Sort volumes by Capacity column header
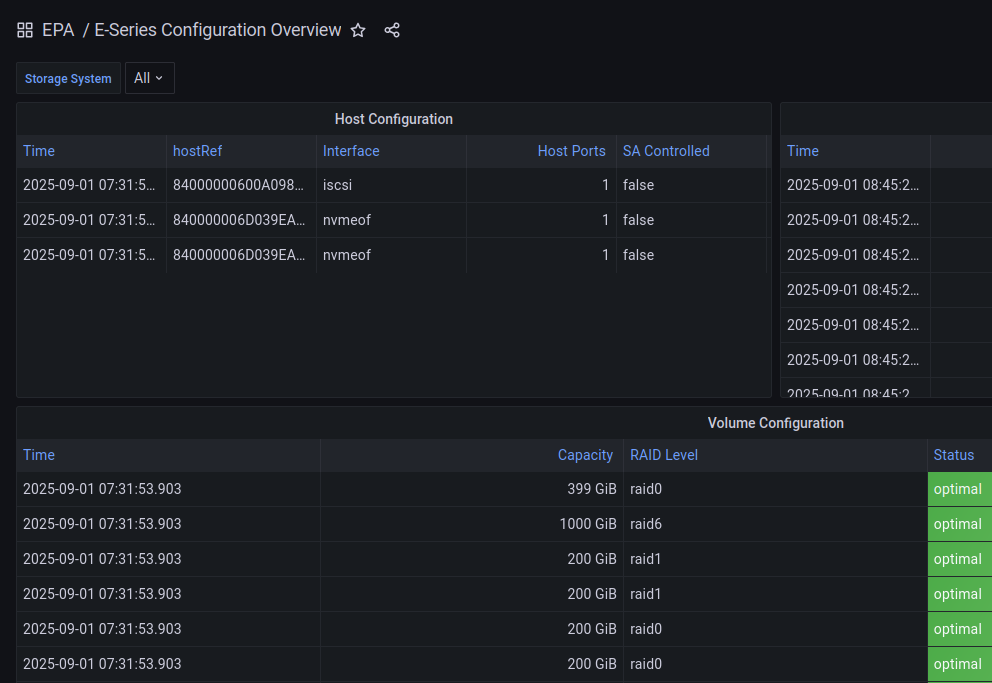The height and width of the screenshot is (683, 992). pyautogui.click(x=585, y=455)
